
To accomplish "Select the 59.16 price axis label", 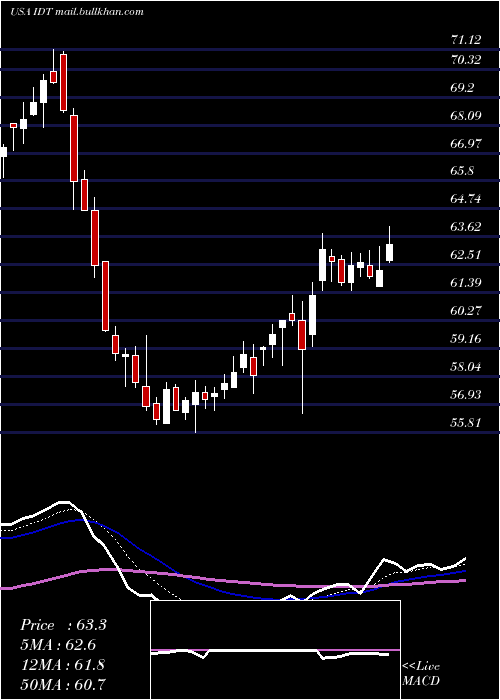I will pos(466,339).
